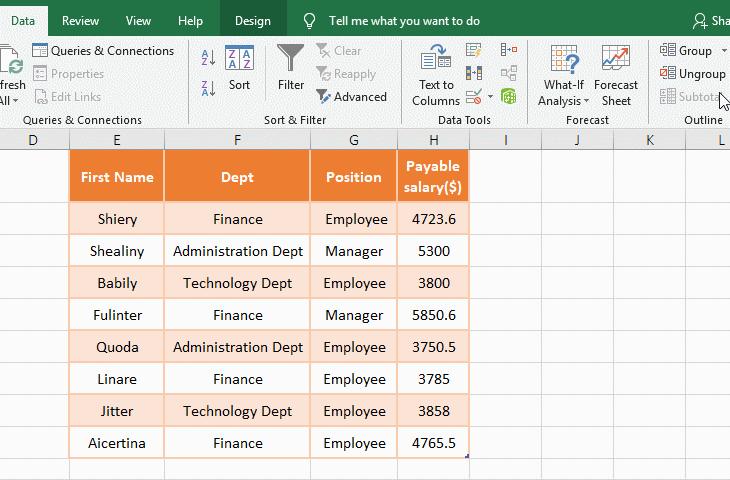Expand the Refresh All dropdown
The height and width of the screenshot is (480, 730).
15,101
